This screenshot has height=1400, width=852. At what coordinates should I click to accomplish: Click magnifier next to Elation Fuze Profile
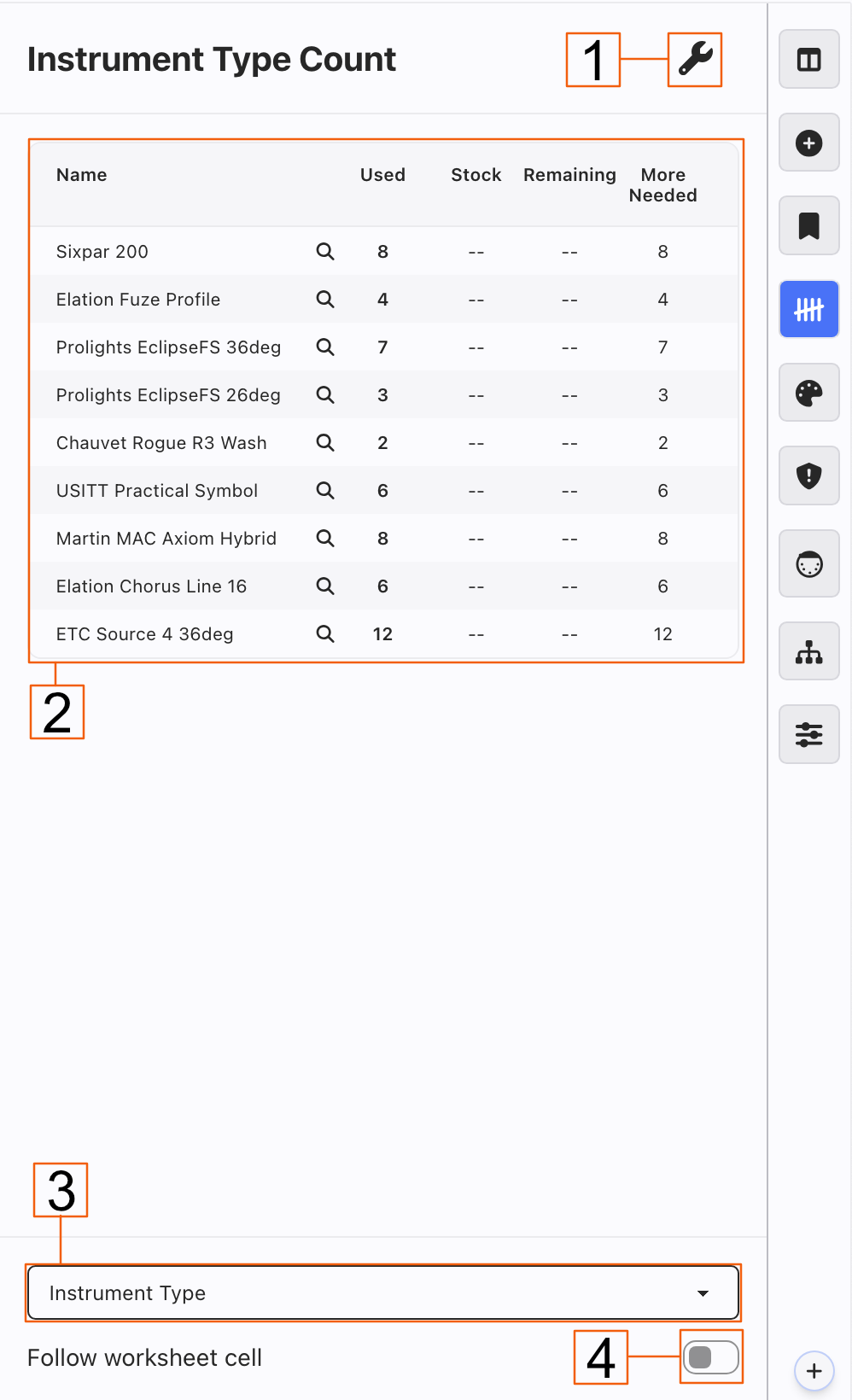click(325, 300)
